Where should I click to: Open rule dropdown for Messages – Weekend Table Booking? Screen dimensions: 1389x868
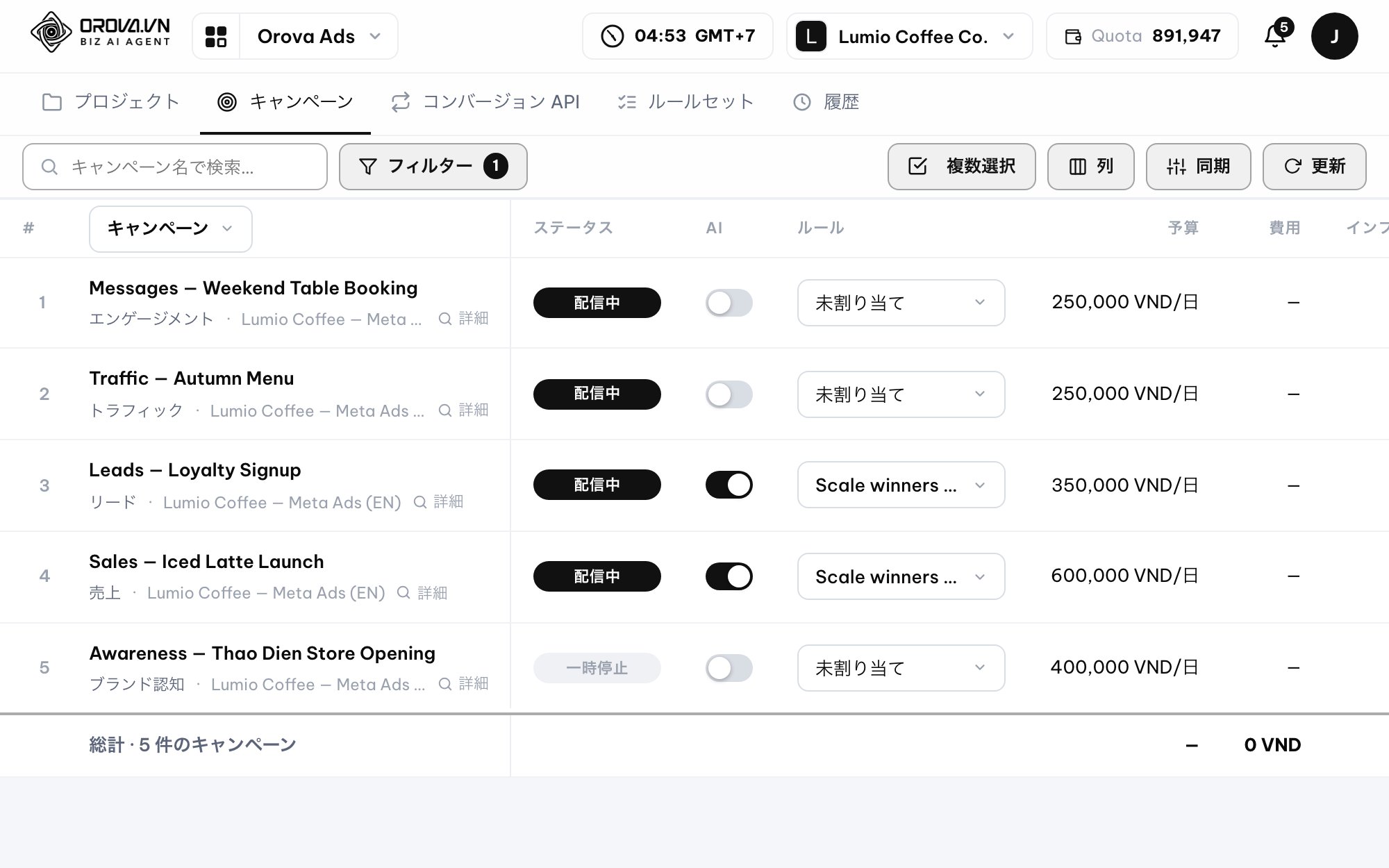coord(901,303)
